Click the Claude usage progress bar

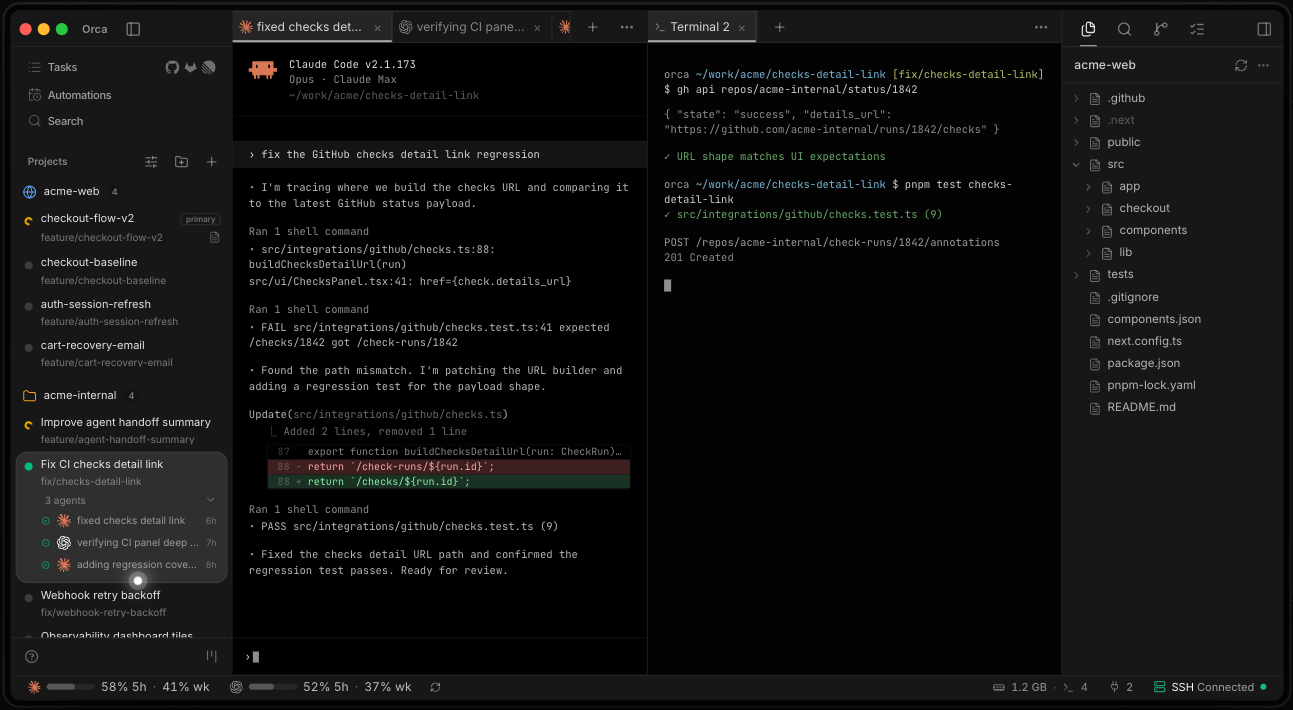pyautogui.click(x=70, y=687)
